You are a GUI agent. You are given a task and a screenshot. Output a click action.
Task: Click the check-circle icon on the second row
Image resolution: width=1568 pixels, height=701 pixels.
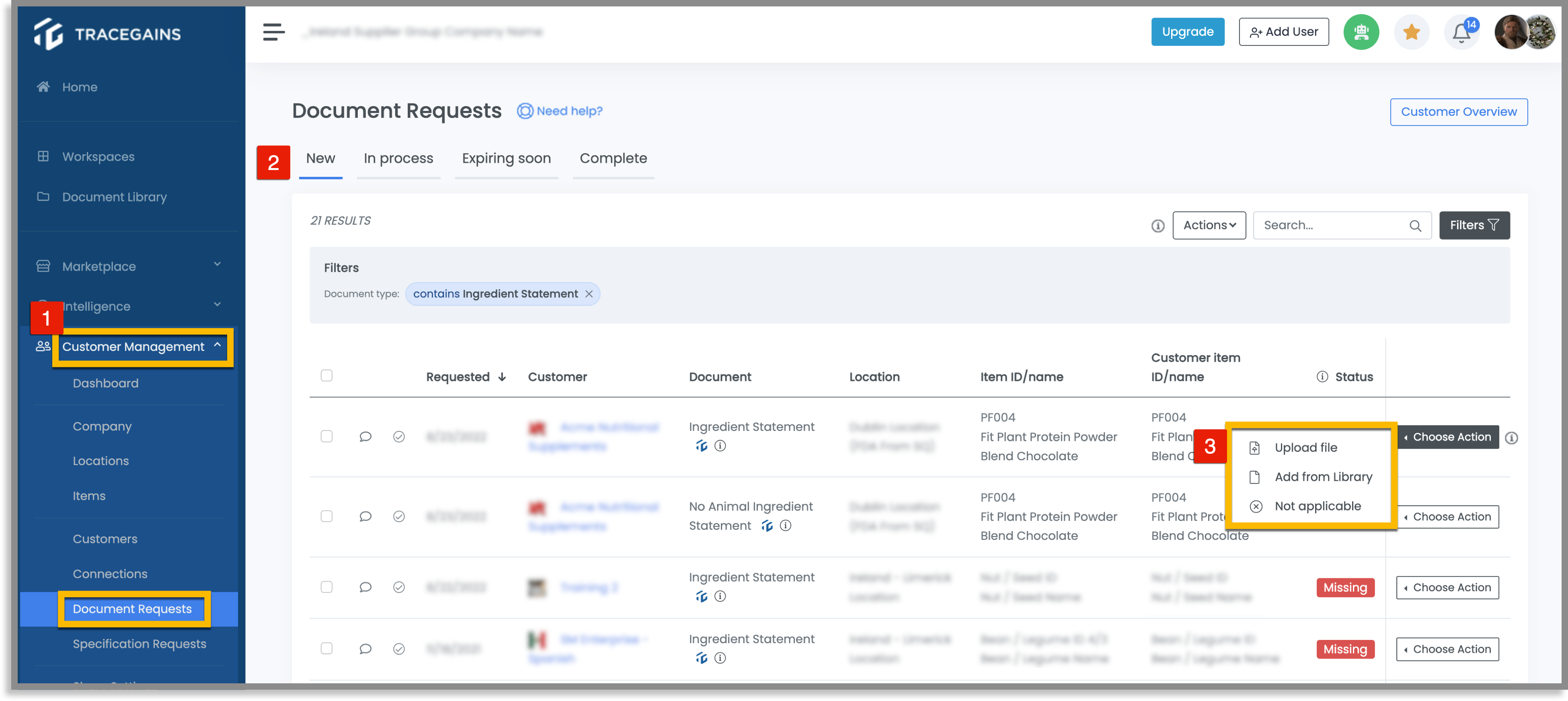click(399, 516)
